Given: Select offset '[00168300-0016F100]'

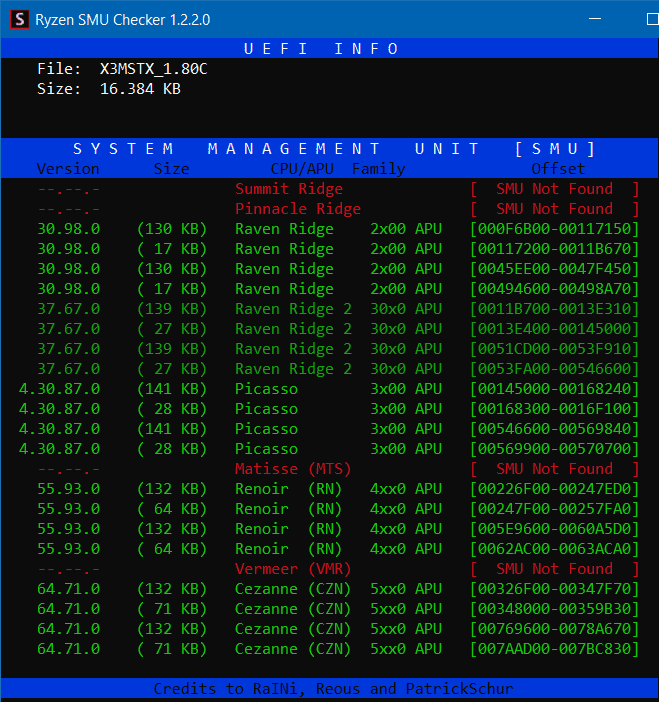Looking at the screenshot, I should pos(554,409).
